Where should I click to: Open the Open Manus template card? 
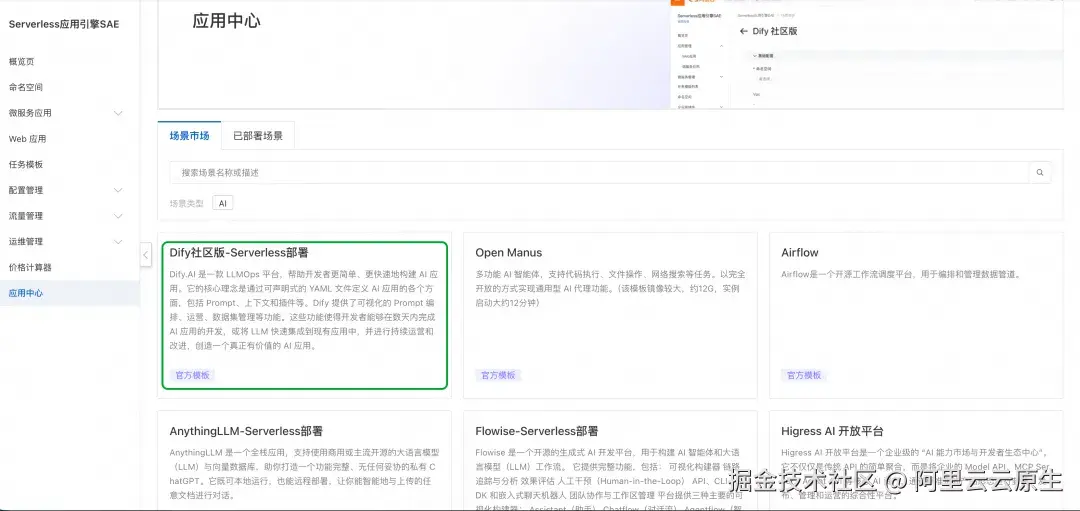click(x=609, y=314)
